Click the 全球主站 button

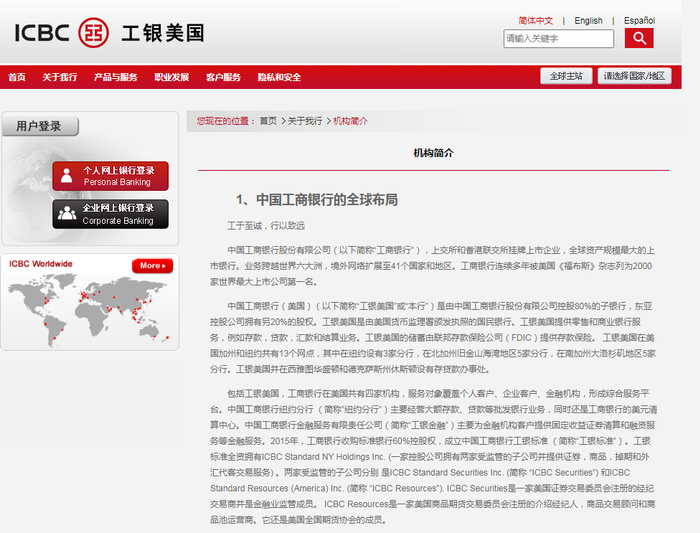pyautogui.click(x=566, y=76)
